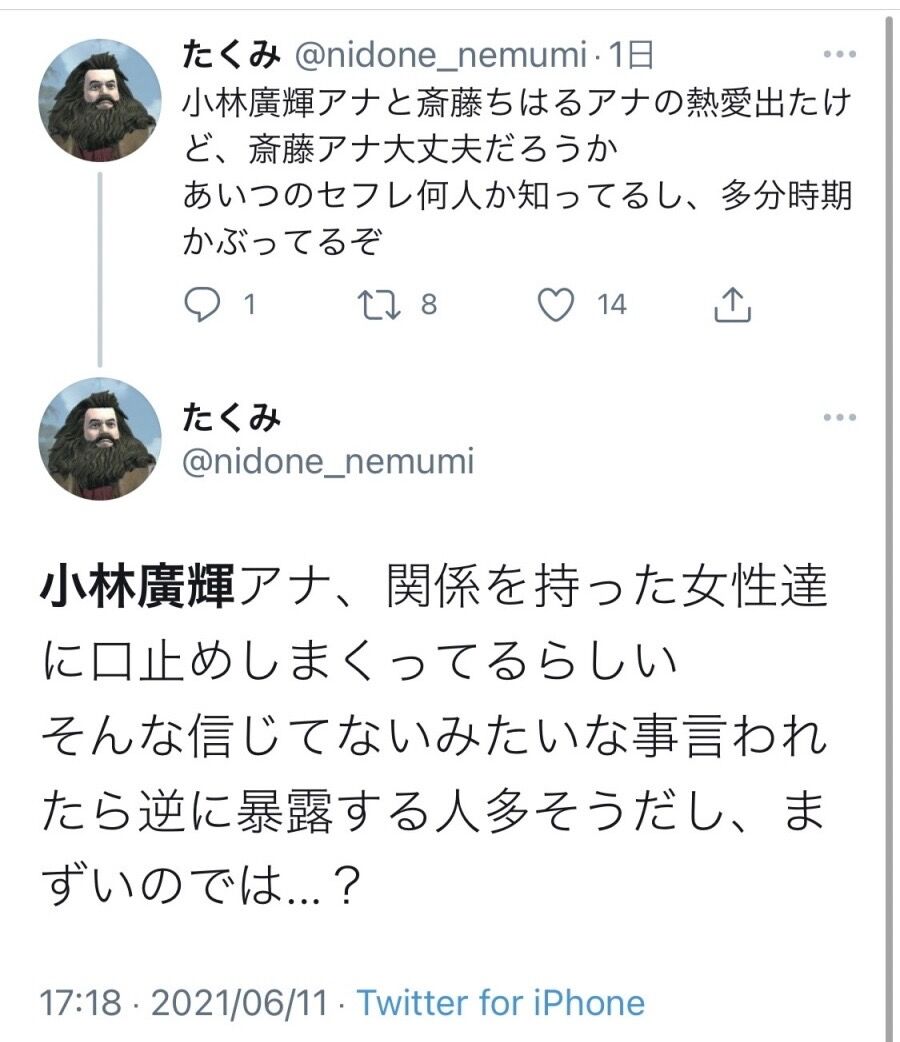The width and height of the screenshot is (900, 1042).
Task: Click the reply speech bubble icon
Action: coord(202,305)
